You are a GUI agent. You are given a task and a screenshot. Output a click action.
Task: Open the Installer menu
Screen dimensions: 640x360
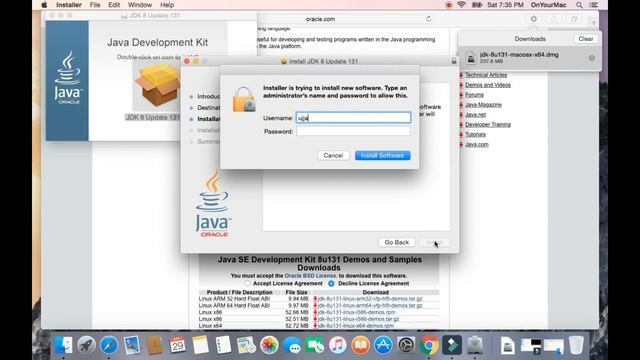coord(69,5)
